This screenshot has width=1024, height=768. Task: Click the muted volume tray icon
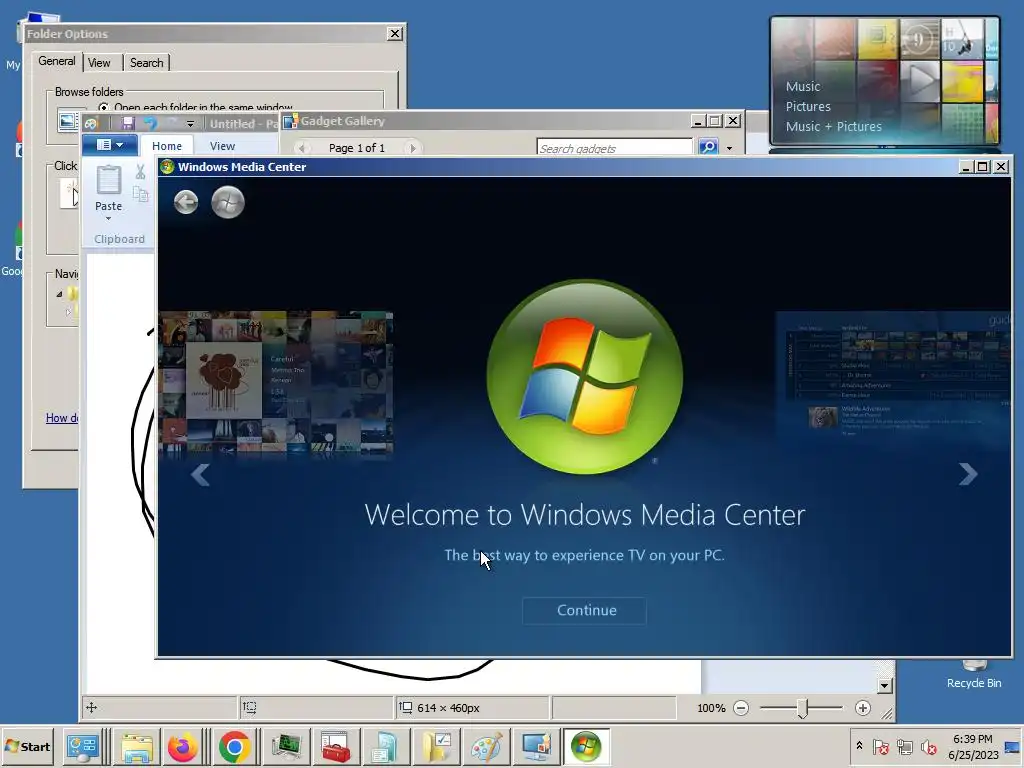(928, 746)
